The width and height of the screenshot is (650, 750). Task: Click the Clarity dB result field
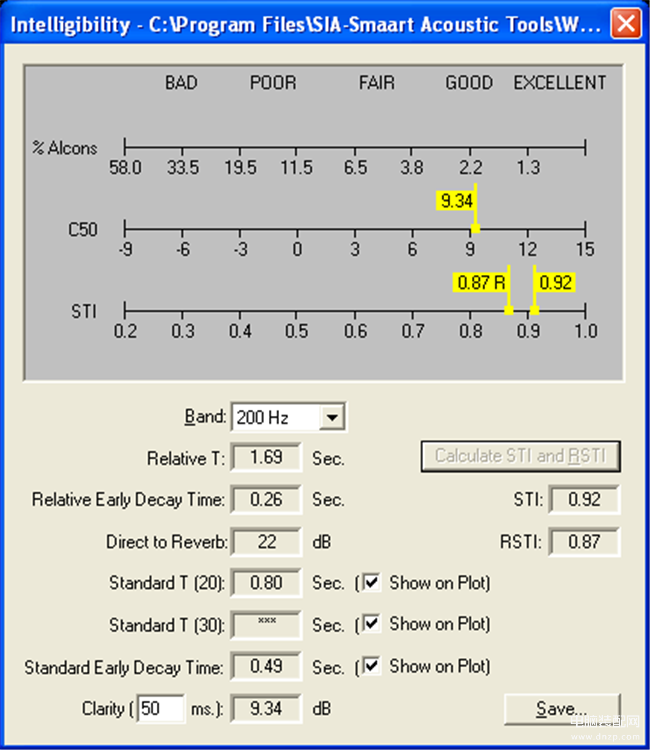click(x=266, y=709)
